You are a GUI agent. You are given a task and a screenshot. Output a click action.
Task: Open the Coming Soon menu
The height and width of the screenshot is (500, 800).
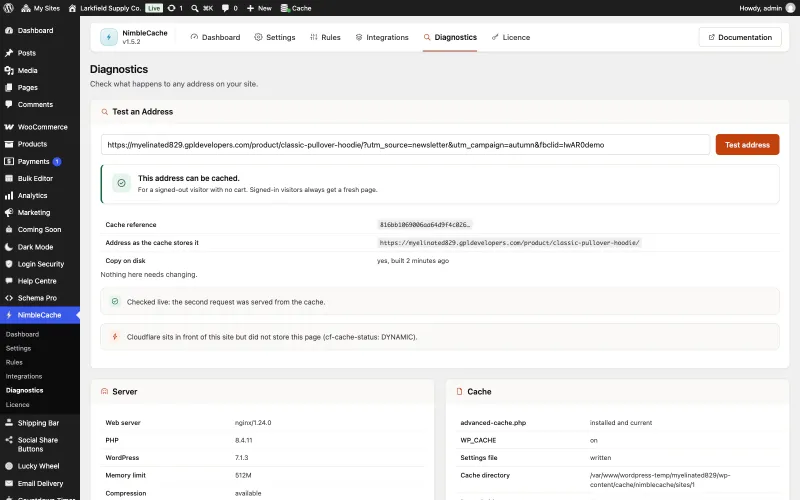(40, 230)
